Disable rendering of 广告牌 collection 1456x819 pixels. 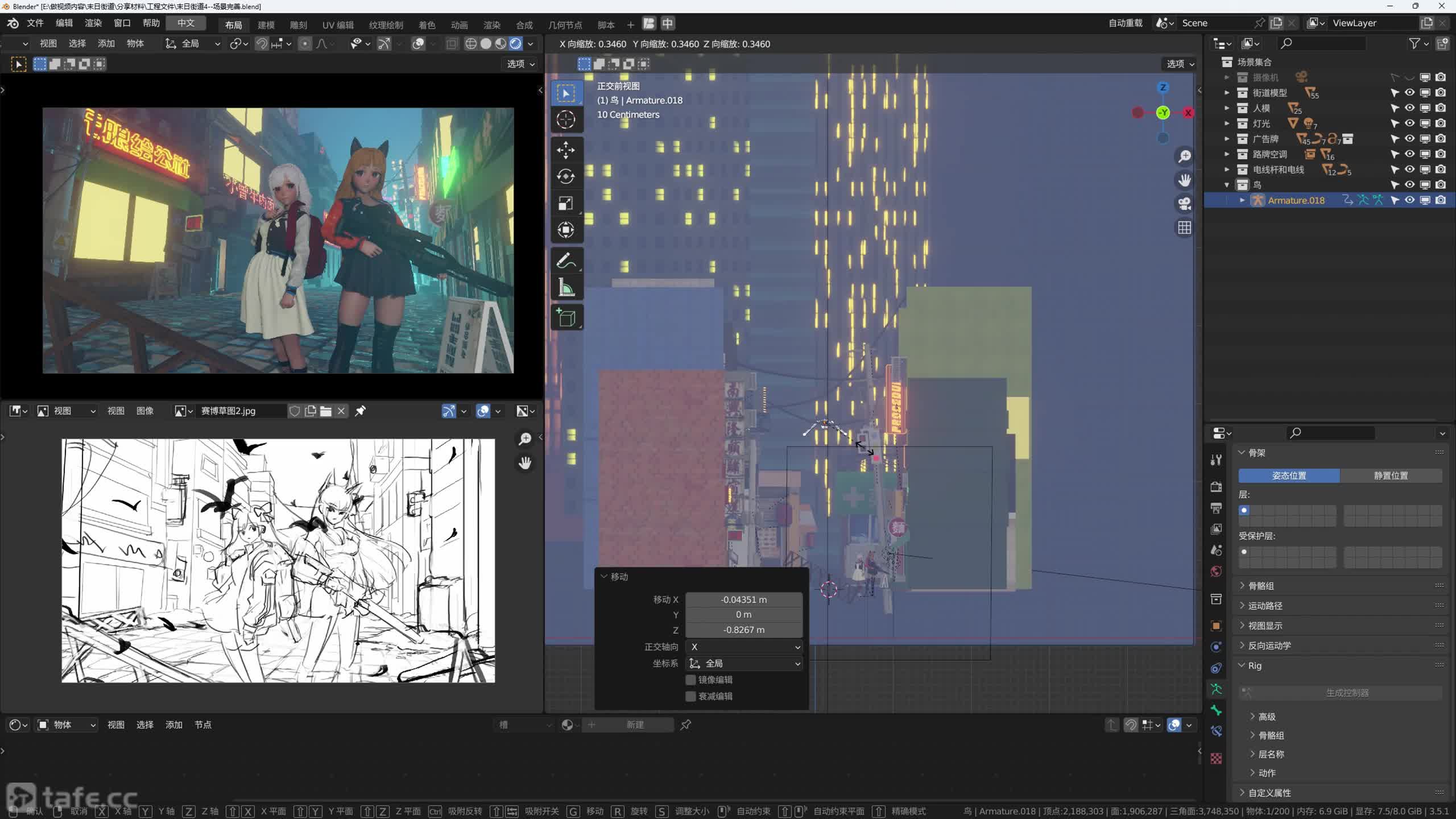1441,139
